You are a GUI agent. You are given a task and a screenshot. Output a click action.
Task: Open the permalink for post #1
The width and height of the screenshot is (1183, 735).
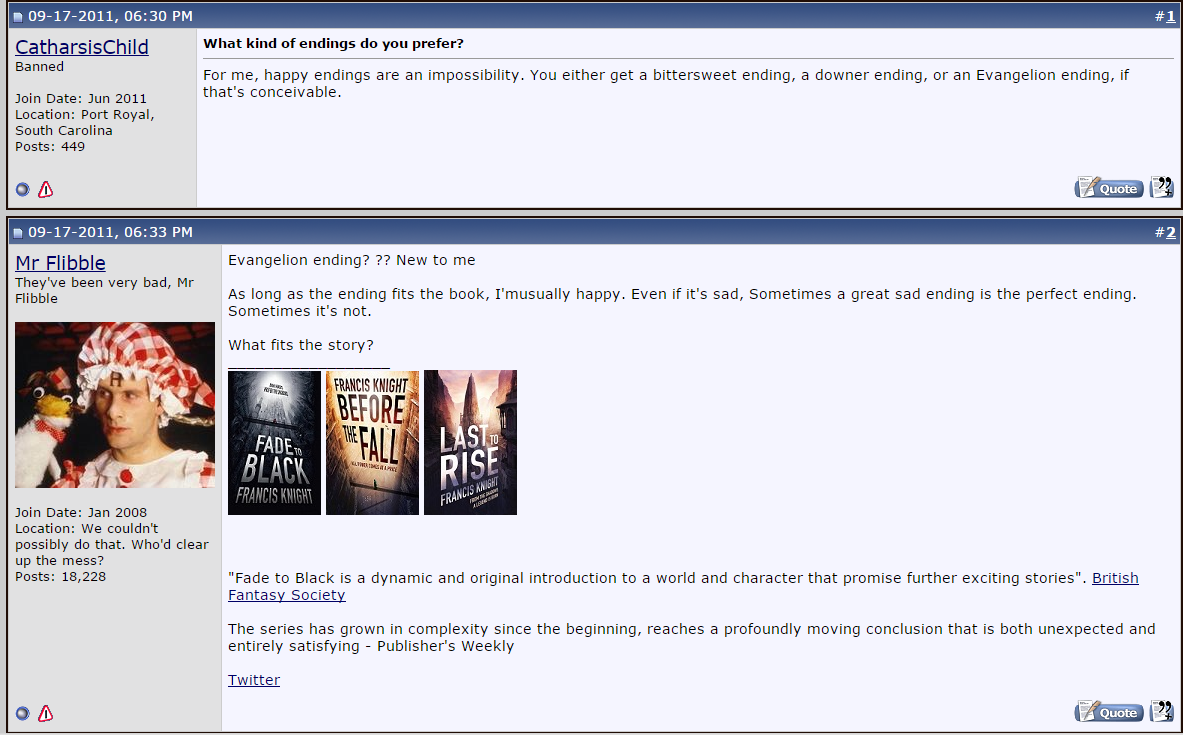[1170, 16]
